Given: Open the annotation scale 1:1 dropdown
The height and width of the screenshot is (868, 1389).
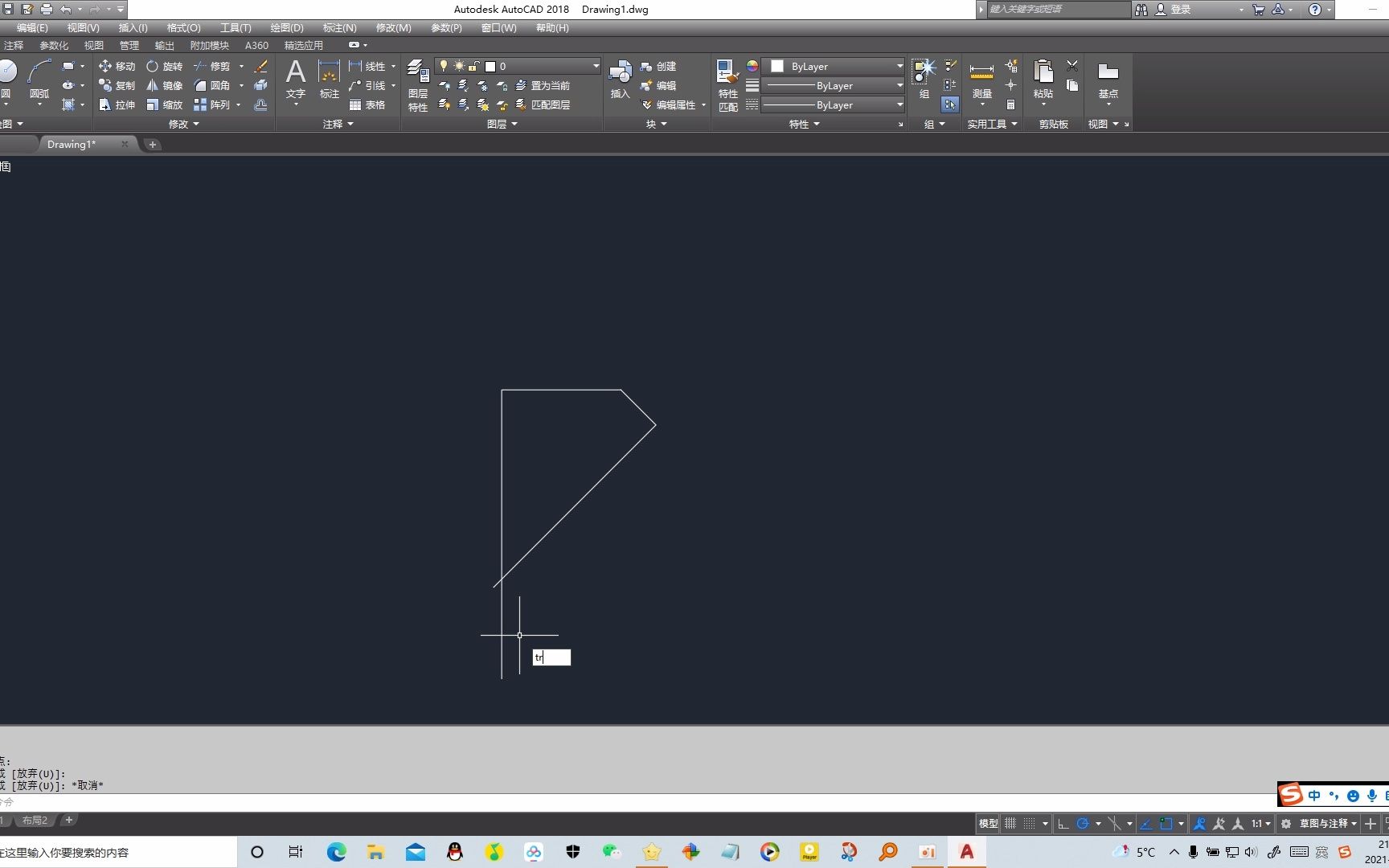Looking at the screenshot, I should (1258, 823).
